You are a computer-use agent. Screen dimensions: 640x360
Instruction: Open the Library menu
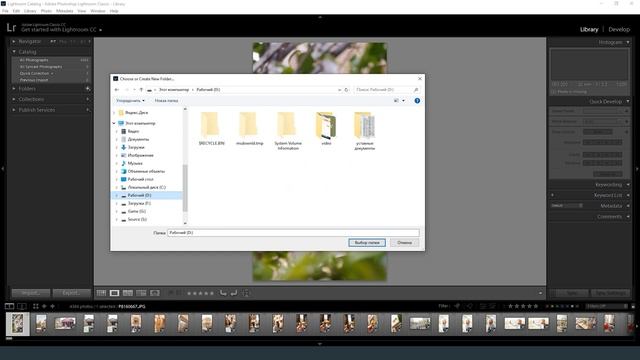pos(30,11)
